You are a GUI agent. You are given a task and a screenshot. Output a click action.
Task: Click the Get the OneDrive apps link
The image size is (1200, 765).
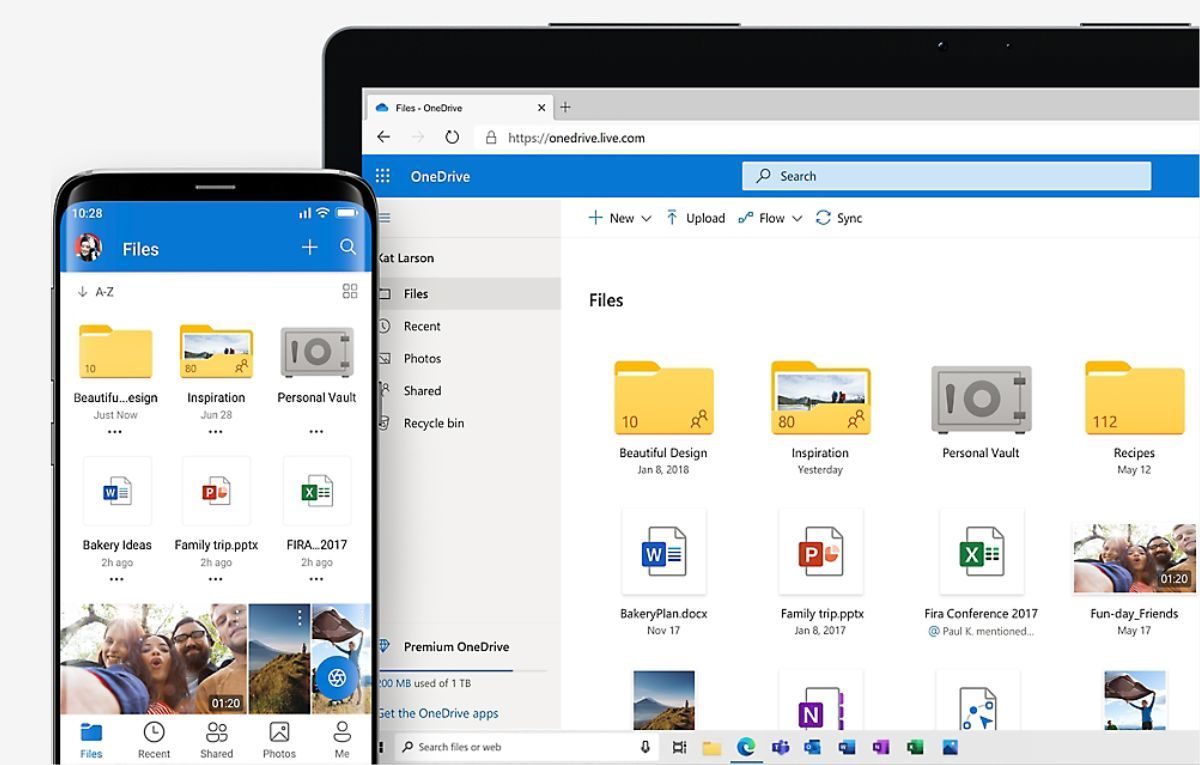pyautogui.click(x=438, y=713)
